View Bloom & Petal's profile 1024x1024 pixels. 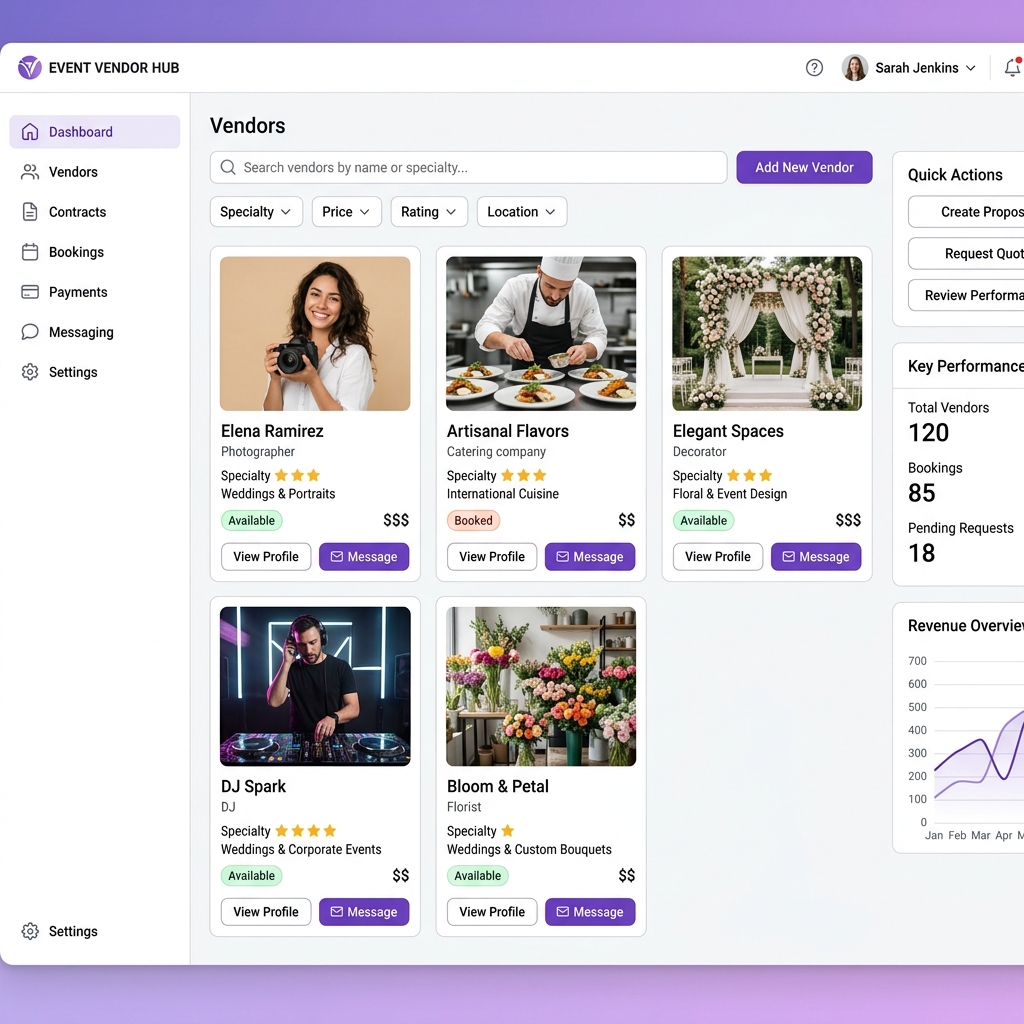click(491, 911)
